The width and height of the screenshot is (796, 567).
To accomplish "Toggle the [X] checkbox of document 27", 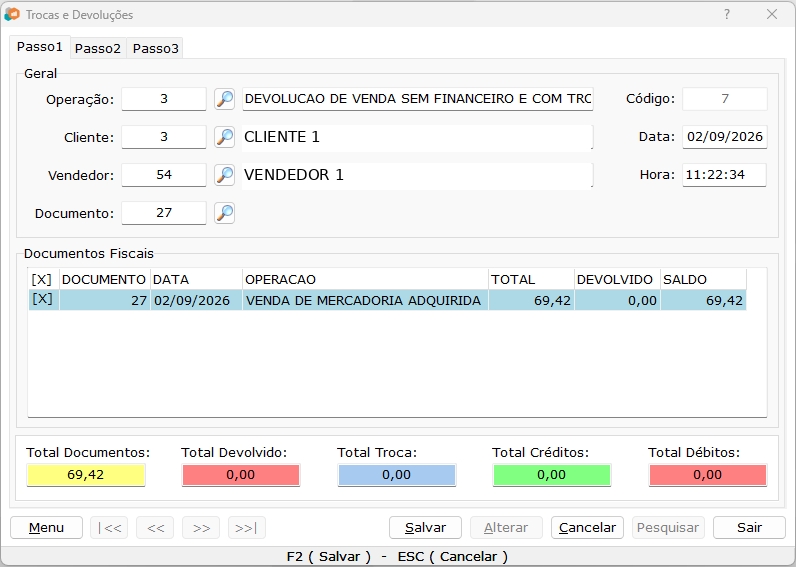I will [x=43, y=299].
